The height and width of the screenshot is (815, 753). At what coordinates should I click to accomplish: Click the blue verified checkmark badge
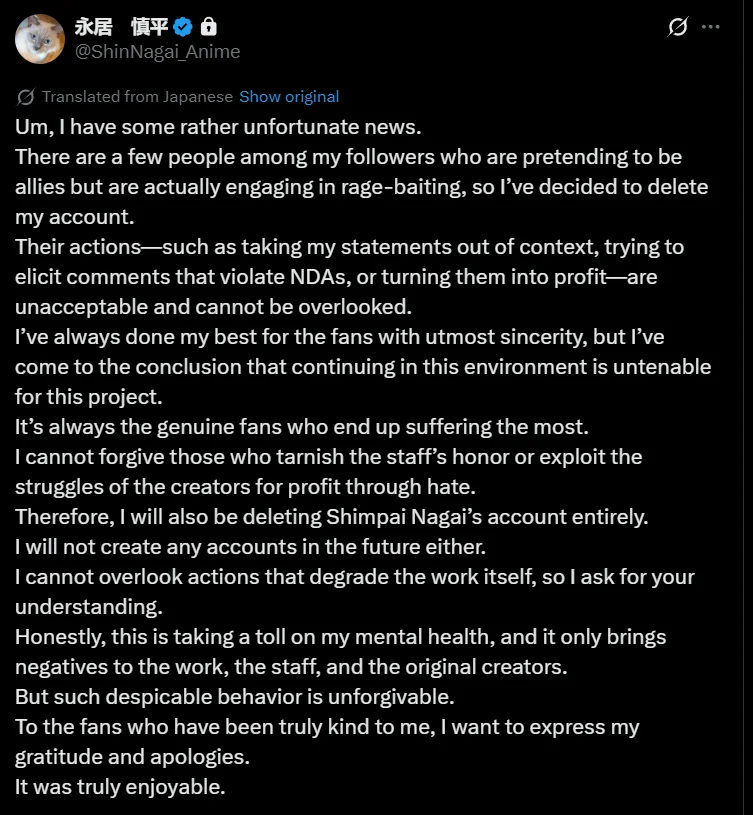click(182, 27)
